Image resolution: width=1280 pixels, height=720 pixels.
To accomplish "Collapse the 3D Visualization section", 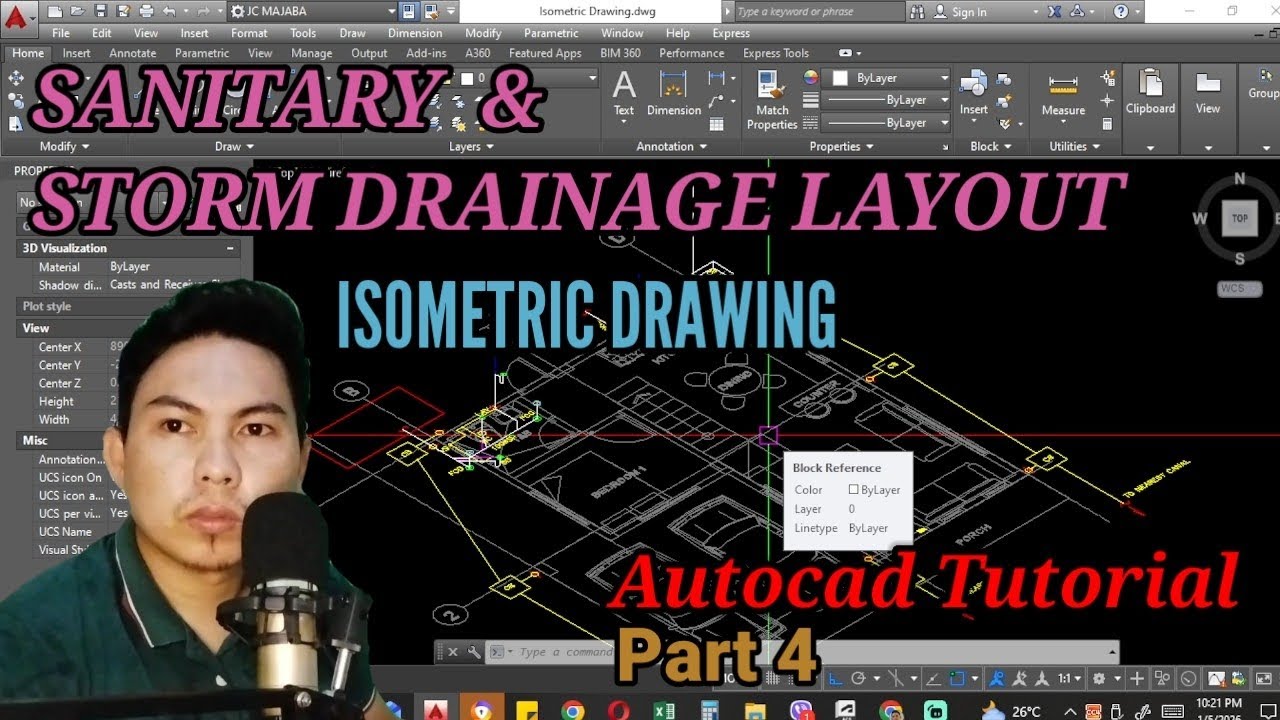I will click(231, 248).
